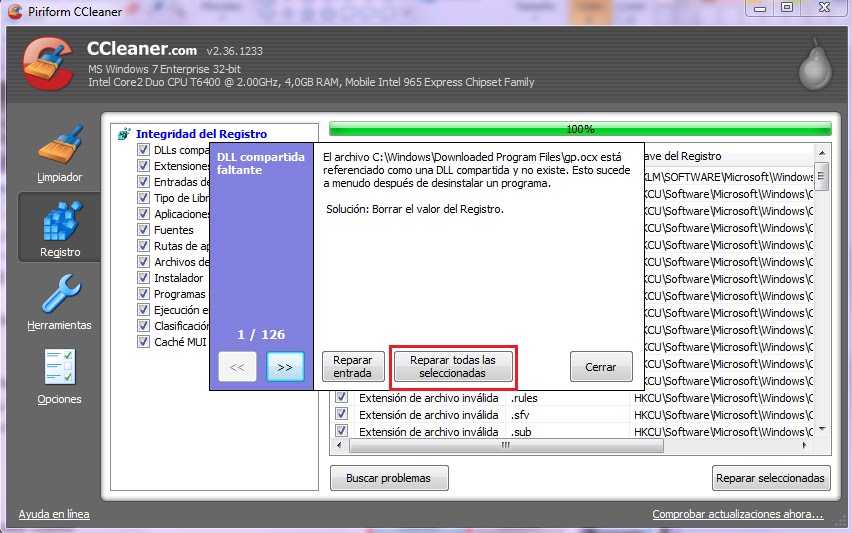Toggle the Clasificación checkbox
Image resolution: width=852 pixels, height=533 pixels.
pyautogui.click(x=143, y=326)
